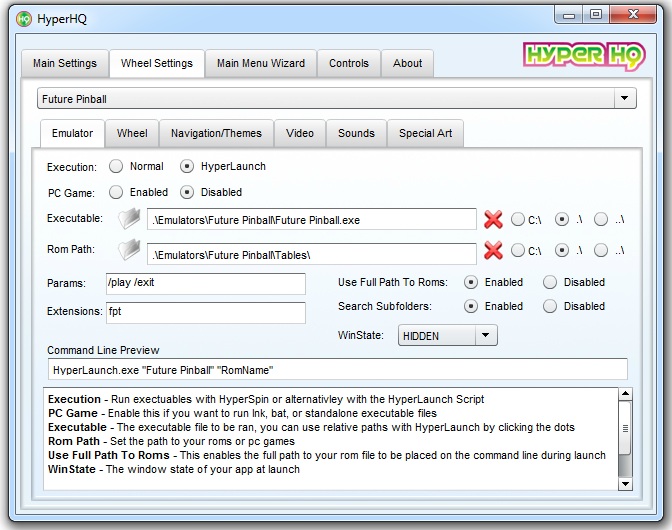Screen dimensions: 672x530
Task: Click the 'Execution' help text line
Action: click(x=266, y=399)
